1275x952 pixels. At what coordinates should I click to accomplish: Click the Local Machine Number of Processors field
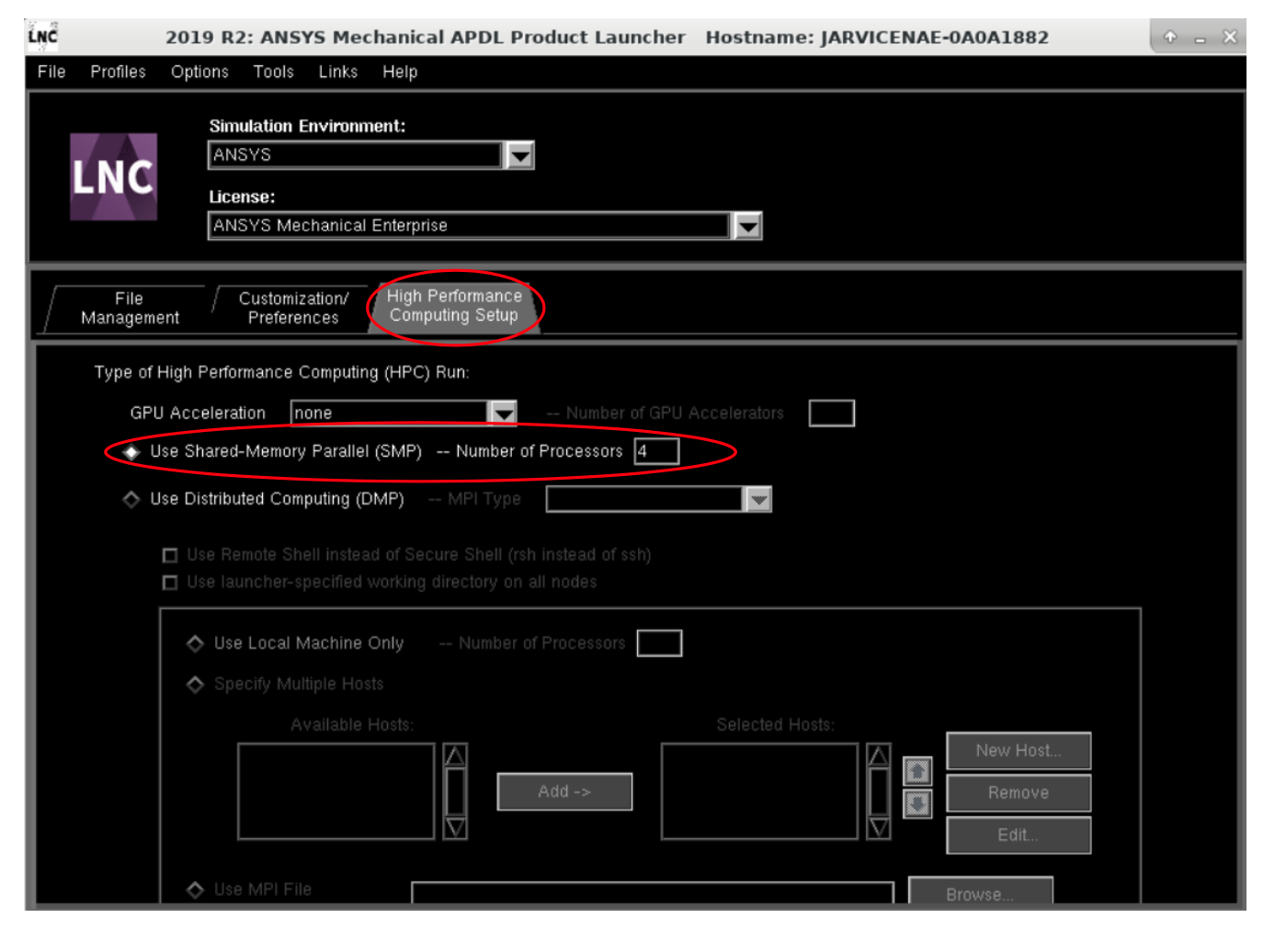click(x=659, y=643)
